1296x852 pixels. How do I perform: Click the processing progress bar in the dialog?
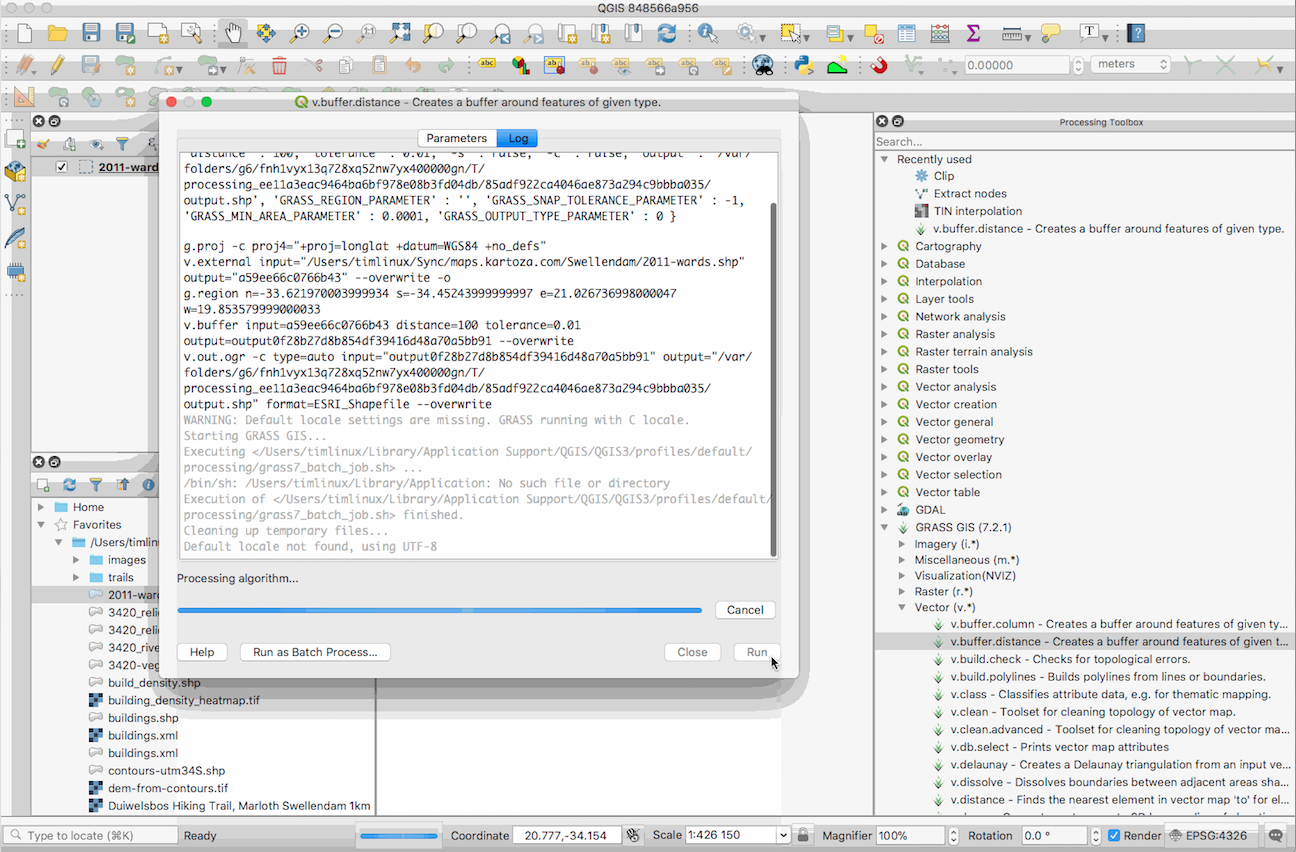pos(440,610)
